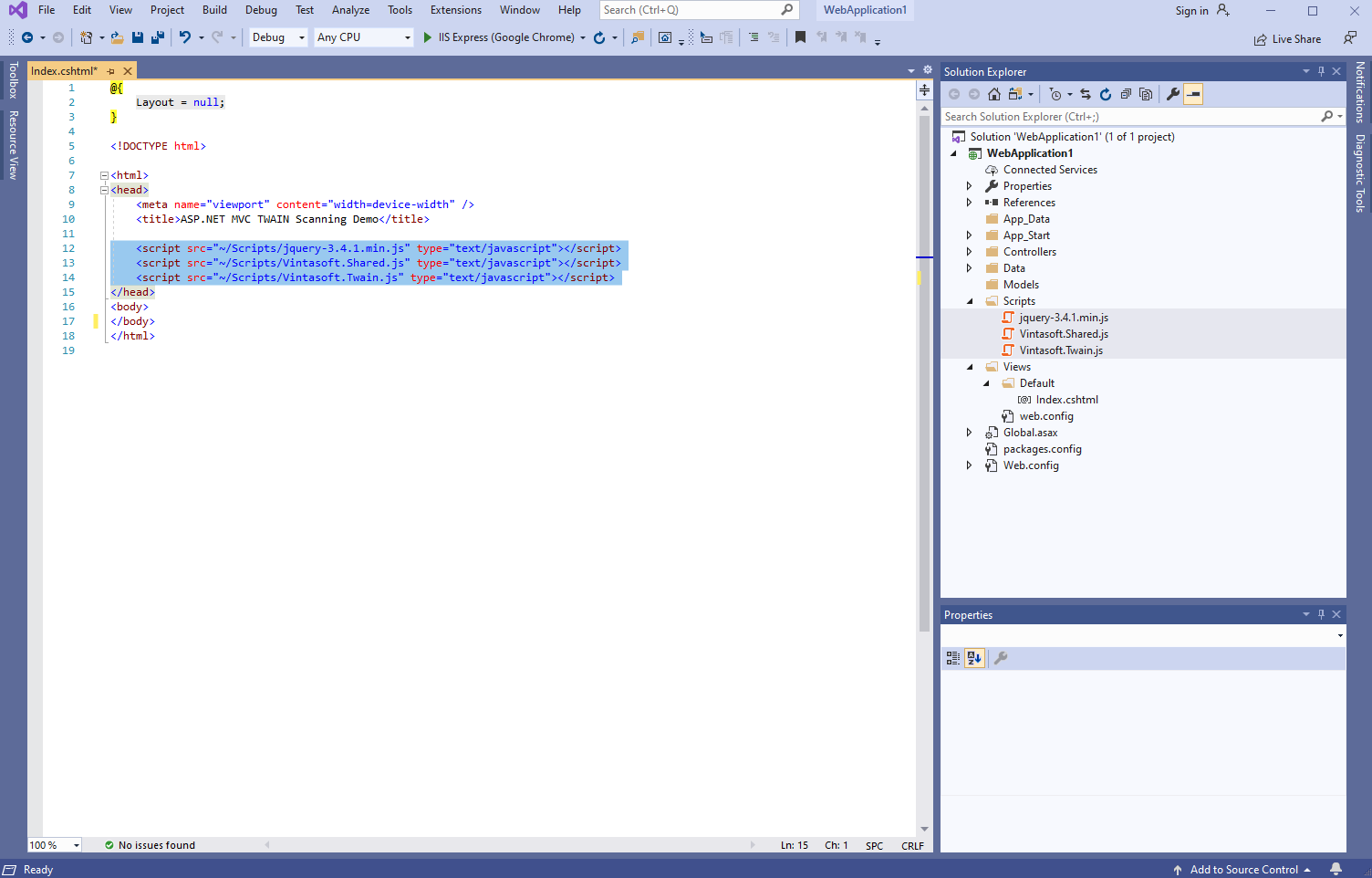
Task: Click the Sign in link
Action: [x=1191, y=11]
